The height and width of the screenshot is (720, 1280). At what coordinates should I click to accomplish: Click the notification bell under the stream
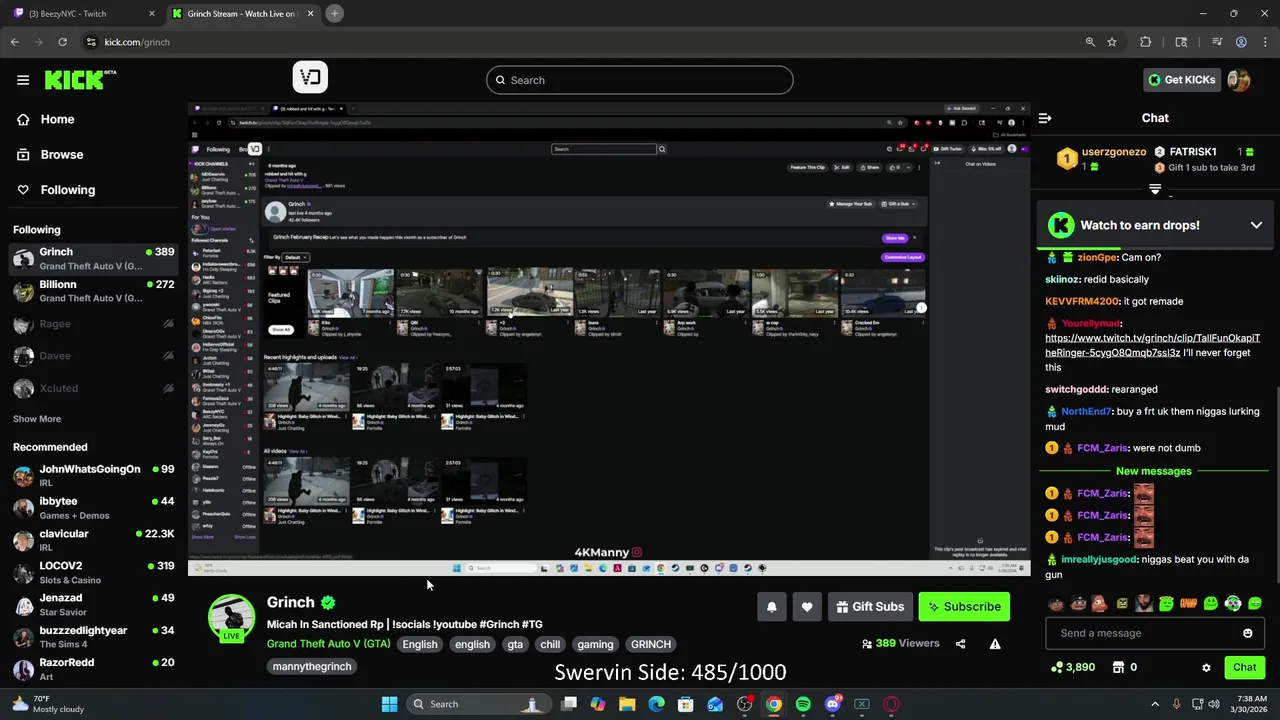772,606
